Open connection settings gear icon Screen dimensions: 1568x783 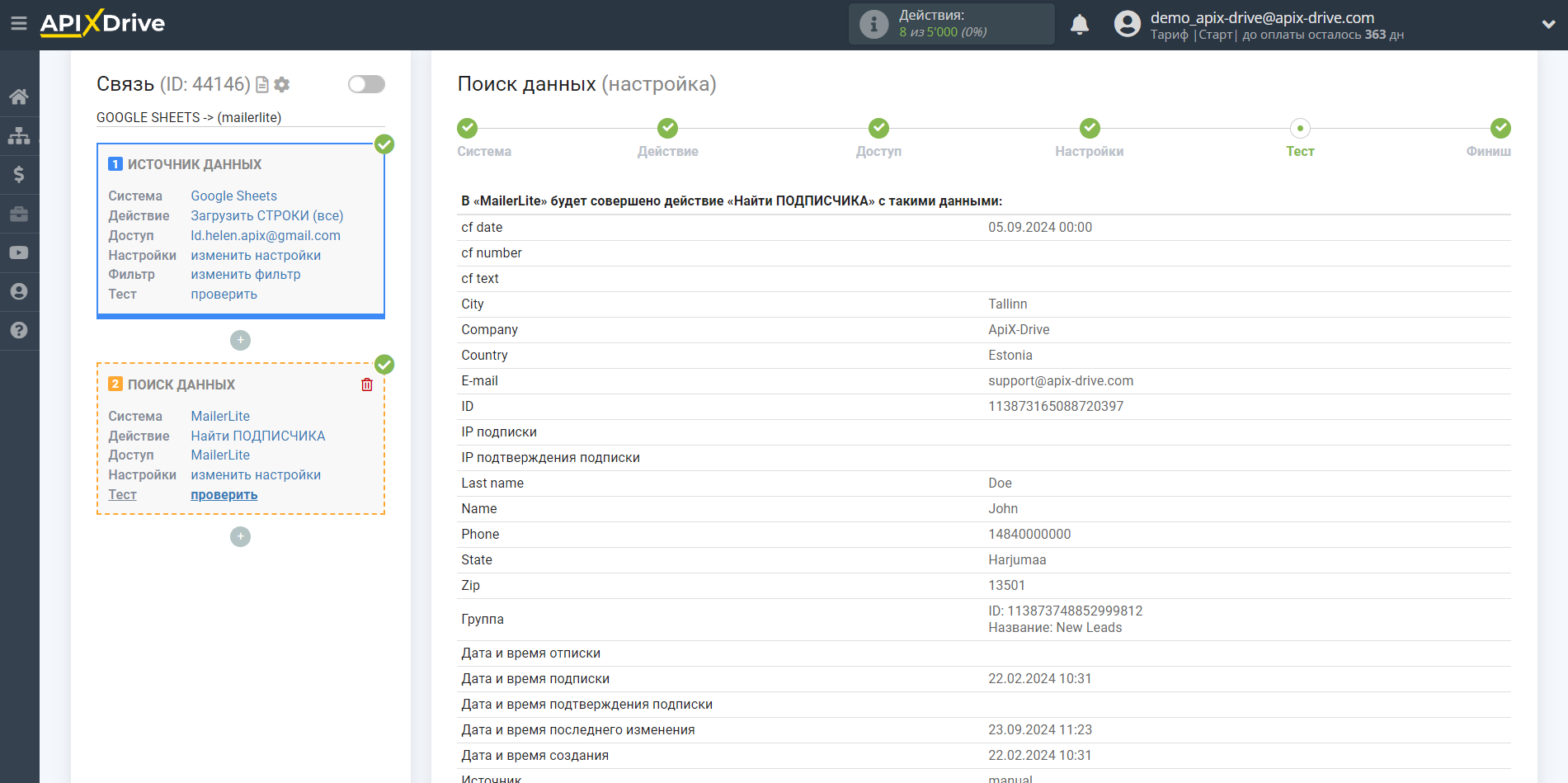[x=282, y=84]
